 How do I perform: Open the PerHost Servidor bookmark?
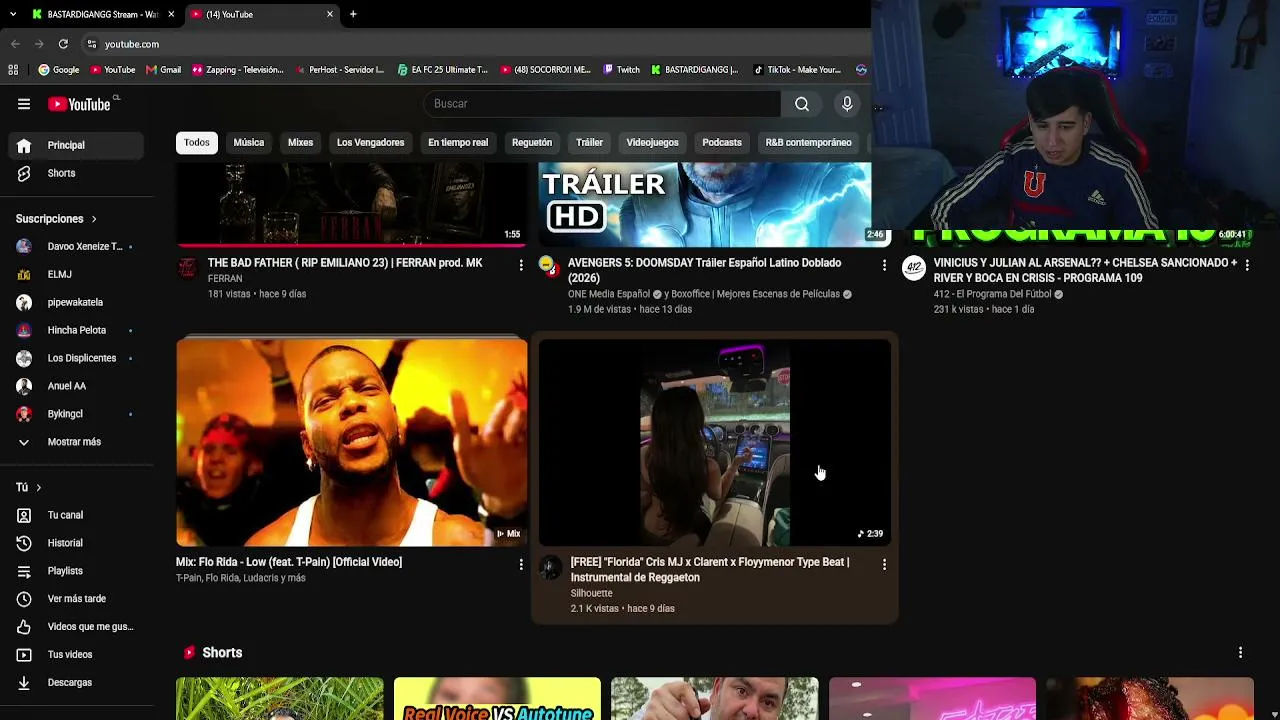[x=338, y=70]
